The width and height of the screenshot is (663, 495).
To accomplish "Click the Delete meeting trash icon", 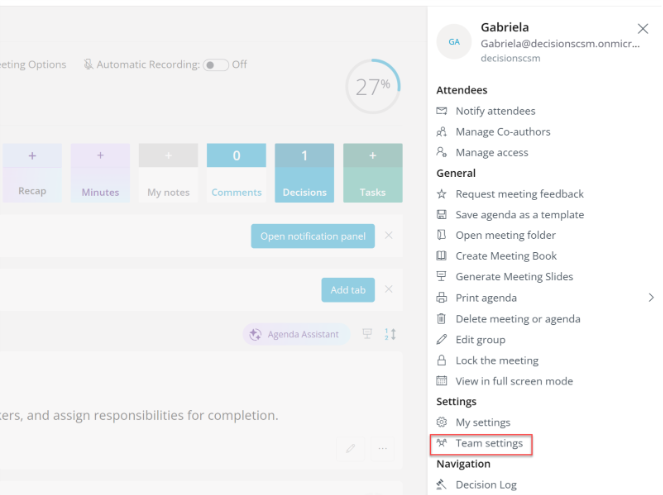I will click(442, 319).
